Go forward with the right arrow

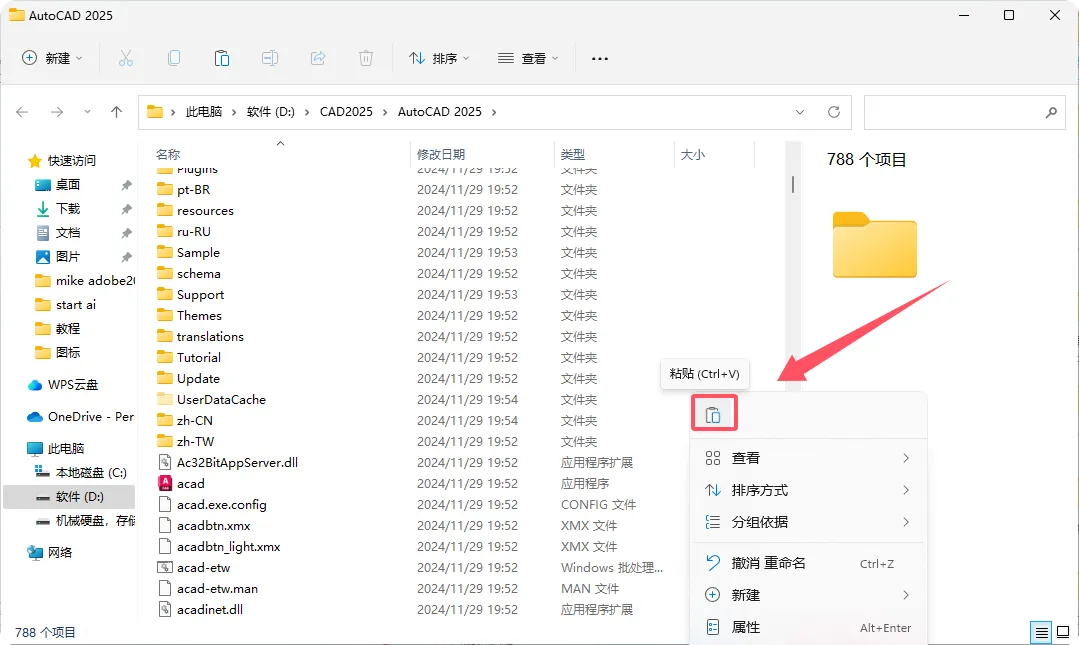[56, 112]
